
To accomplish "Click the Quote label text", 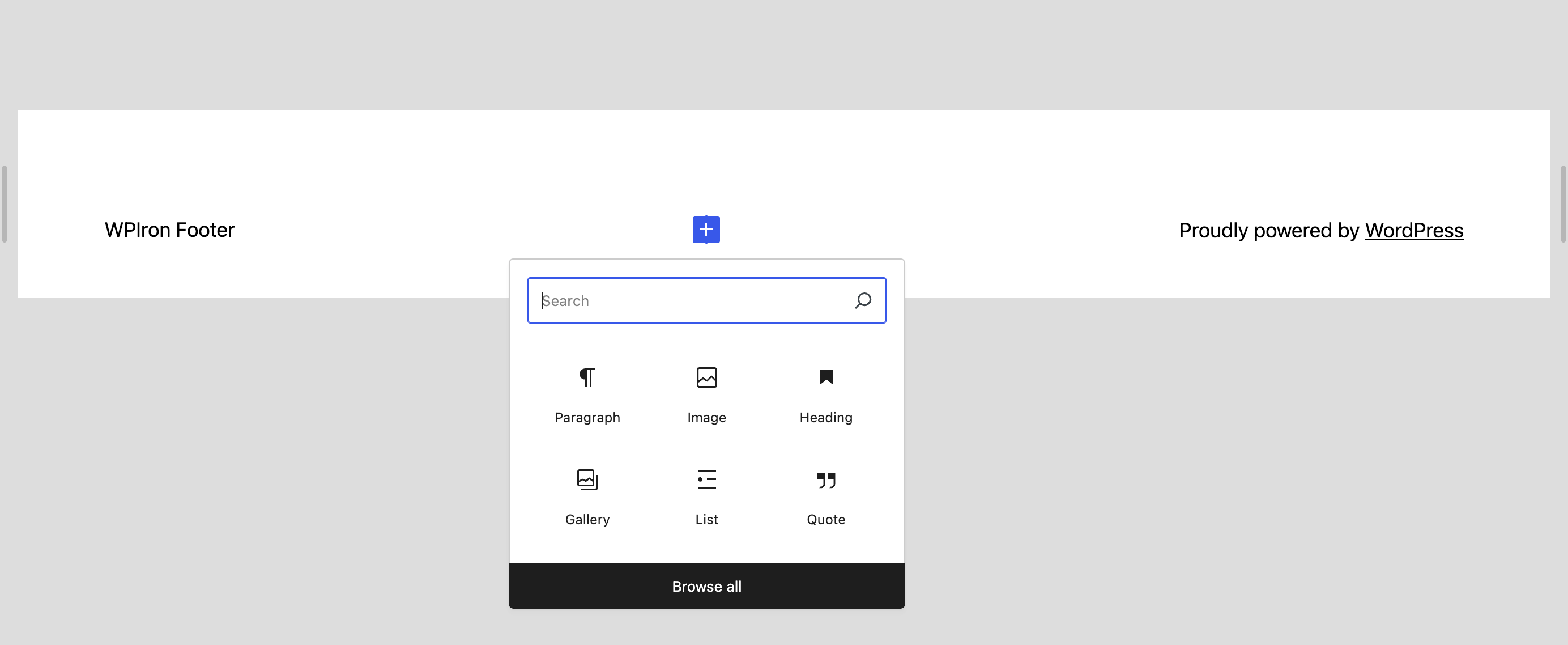I will [825, 520].
